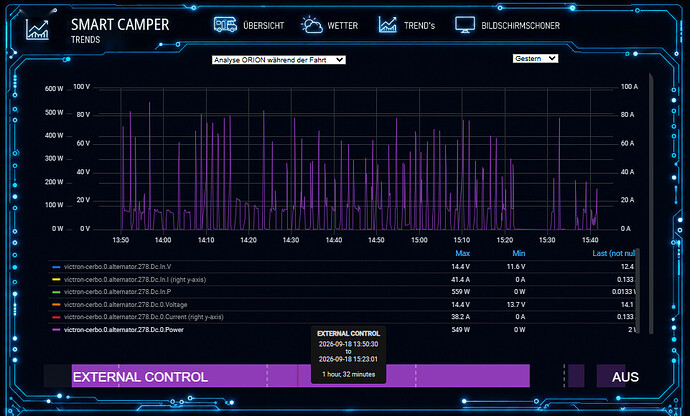
Task: Click the 11.6 V min value
Action: [516, 266]
